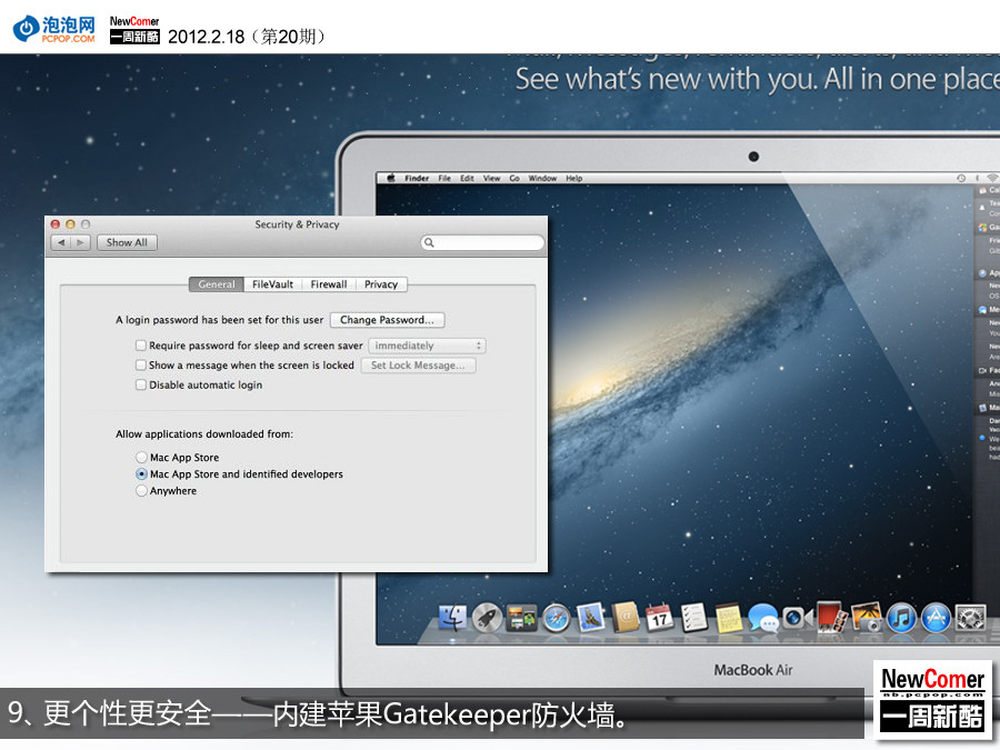1000x750 pixels.
Task: Click 'A login password has been set' text
Action: [x=219, y=320]
